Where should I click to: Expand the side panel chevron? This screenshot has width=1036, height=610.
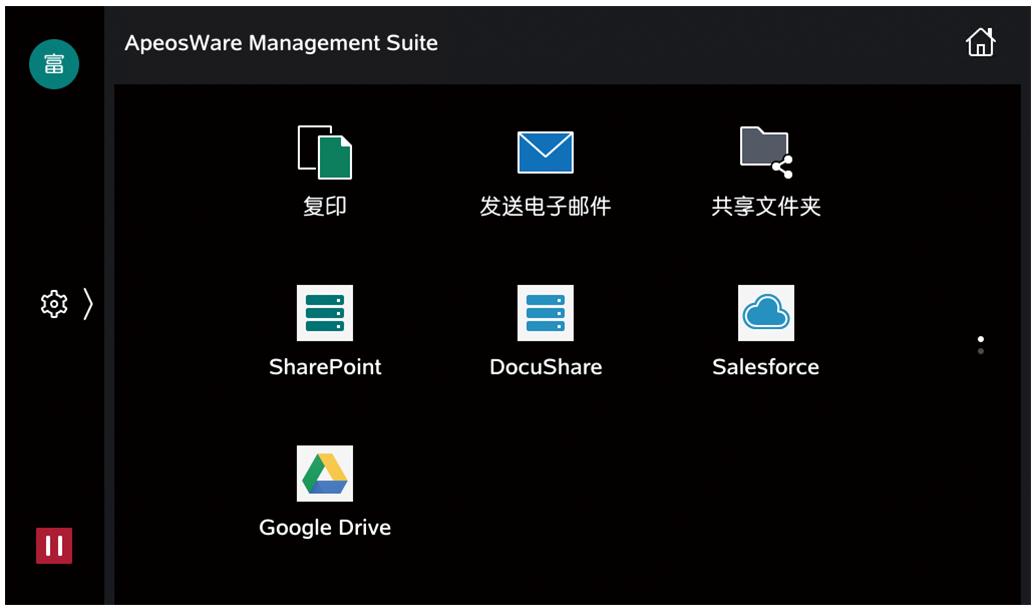88,304
